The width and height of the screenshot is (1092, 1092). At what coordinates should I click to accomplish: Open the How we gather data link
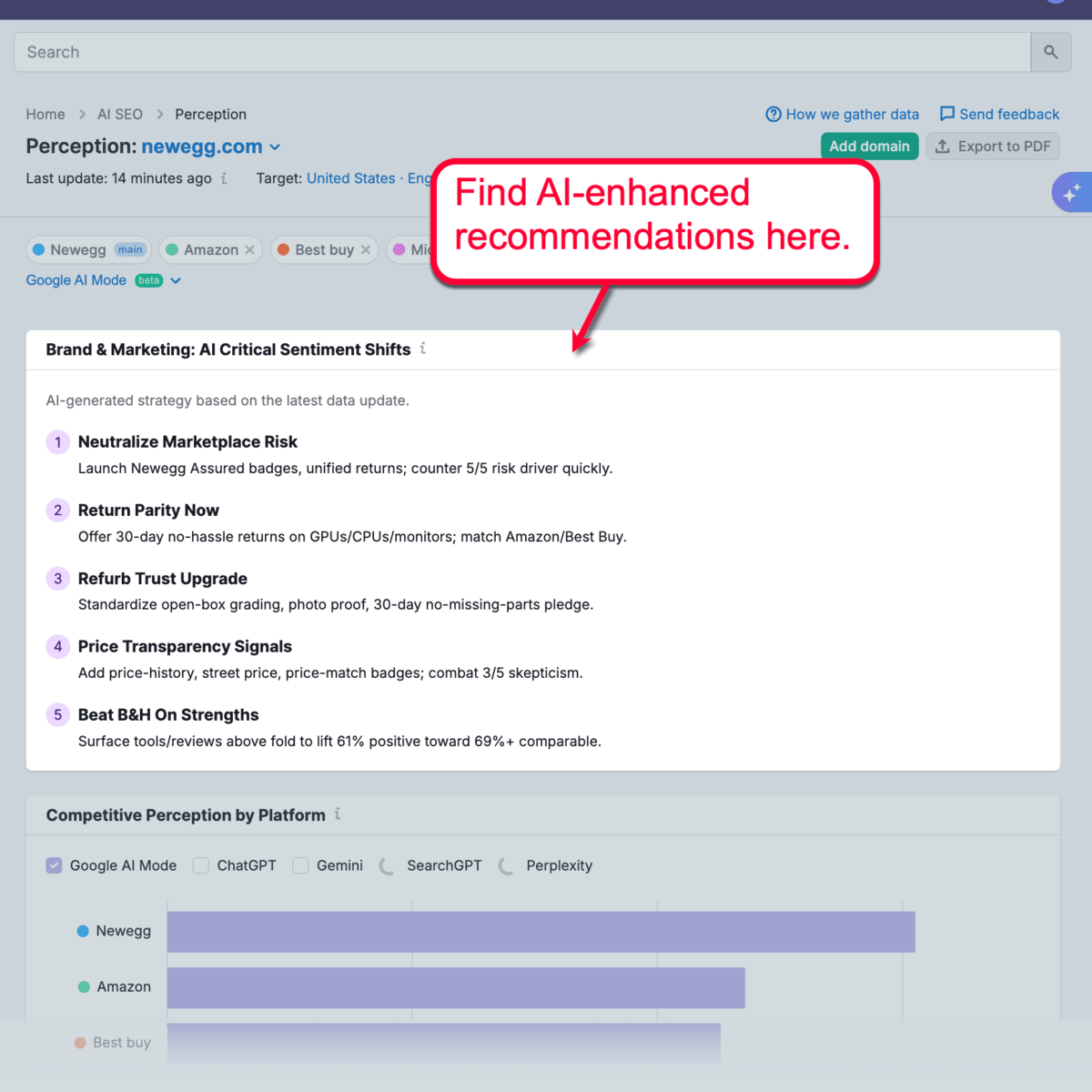852,114
